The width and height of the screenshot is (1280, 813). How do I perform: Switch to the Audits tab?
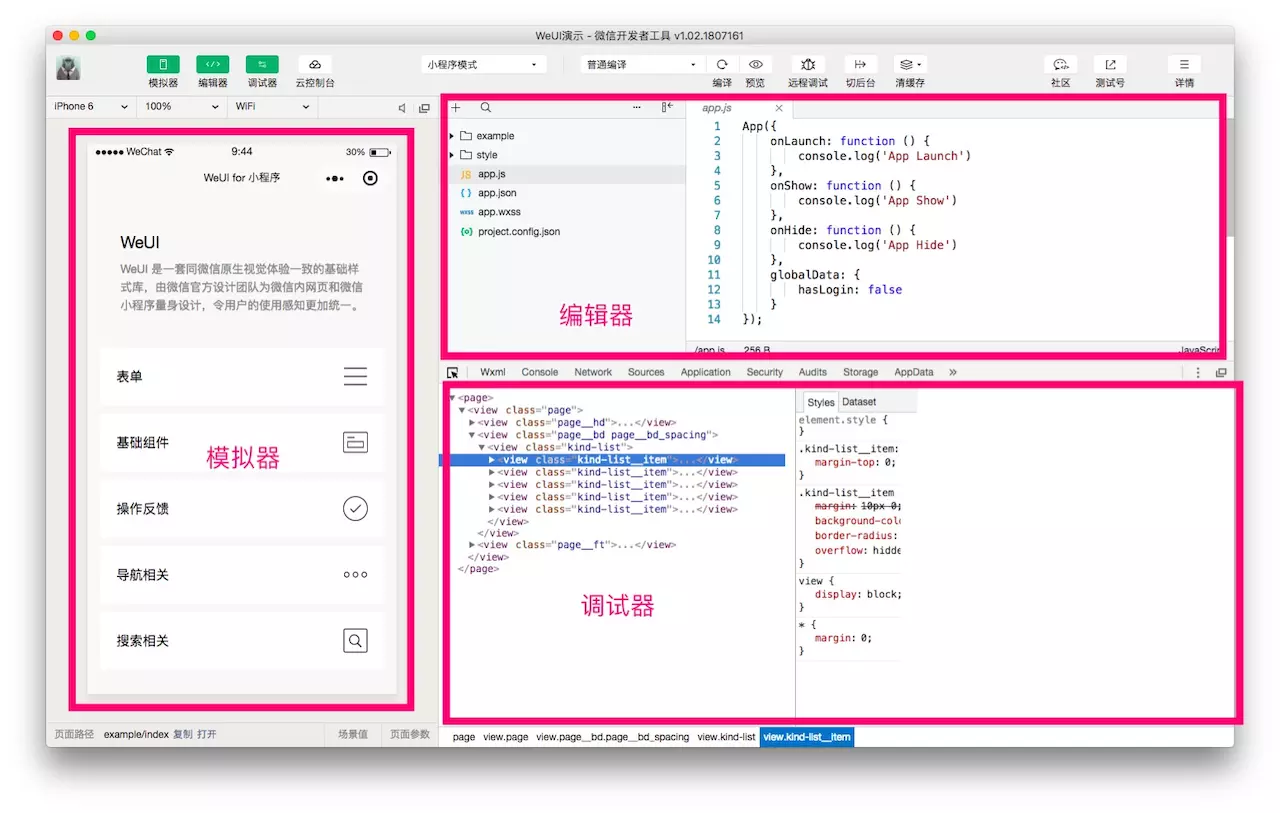point(813,372)
